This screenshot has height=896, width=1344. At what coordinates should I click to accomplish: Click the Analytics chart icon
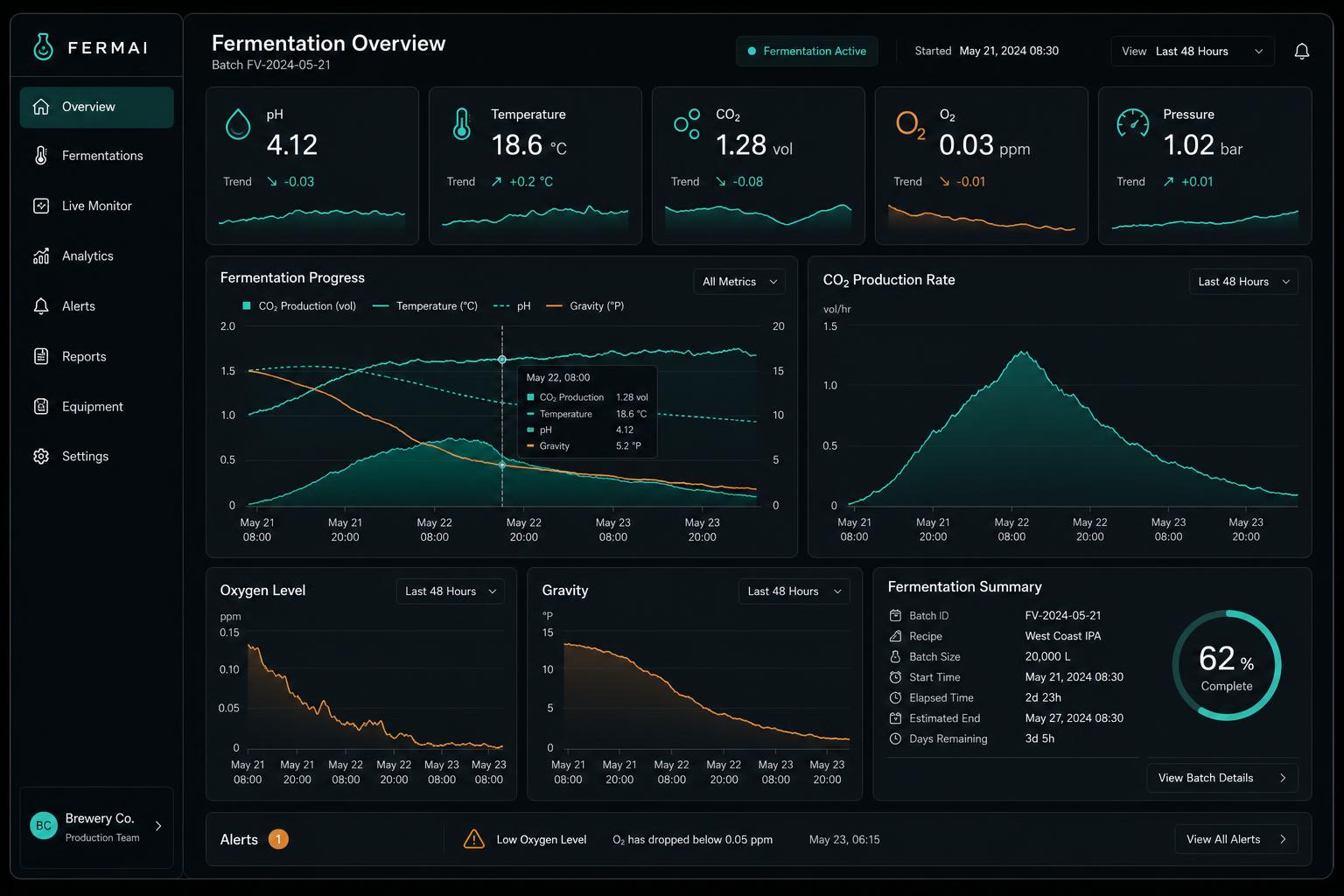tap(41, 255)
